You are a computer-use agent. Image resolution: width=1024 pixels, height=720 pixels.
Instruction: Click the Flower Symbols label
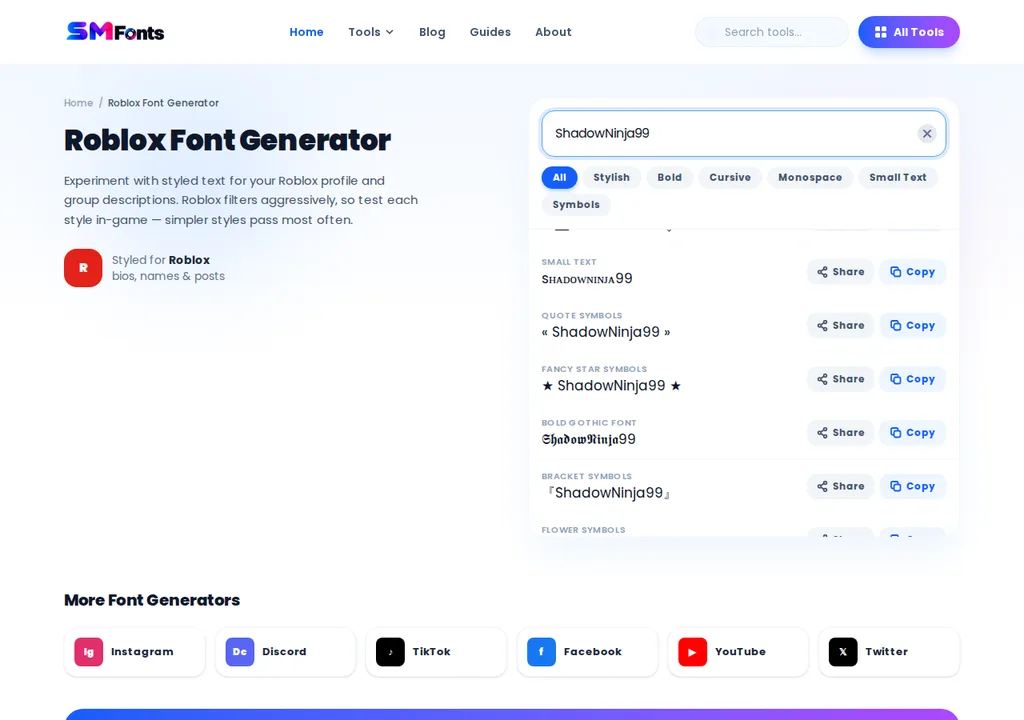point(583,530)
